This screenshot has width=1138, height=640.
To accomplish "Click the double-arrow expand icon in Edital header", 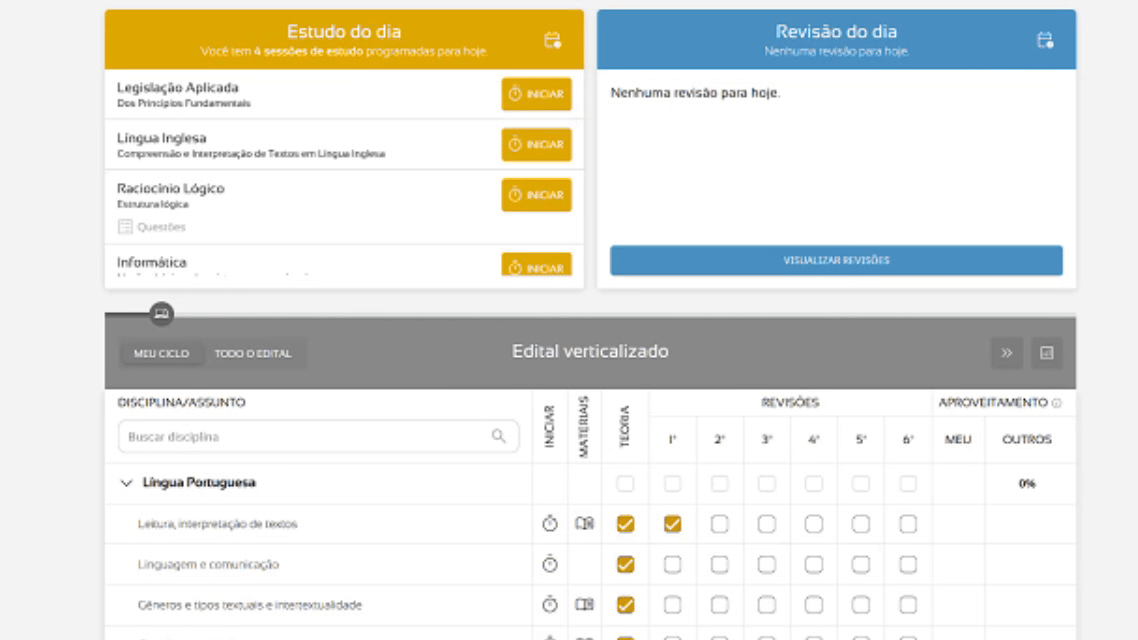I will pos(1007,353).
